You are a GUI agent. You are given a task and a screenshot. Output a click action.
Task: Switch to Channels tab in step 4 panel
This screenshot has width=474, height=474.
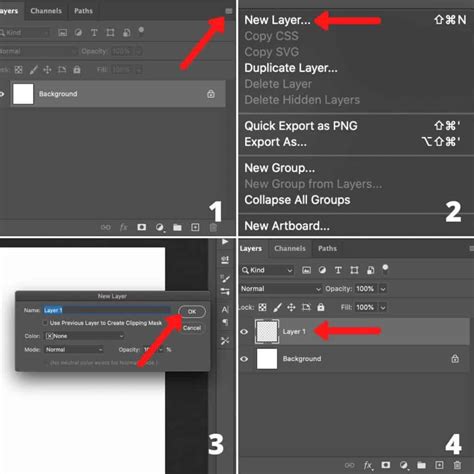coord(290,249)
